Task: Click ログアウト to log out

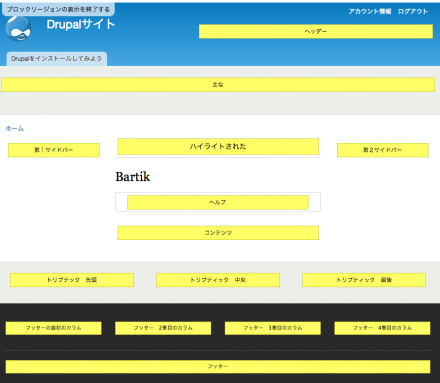Action: pos(413,11)
